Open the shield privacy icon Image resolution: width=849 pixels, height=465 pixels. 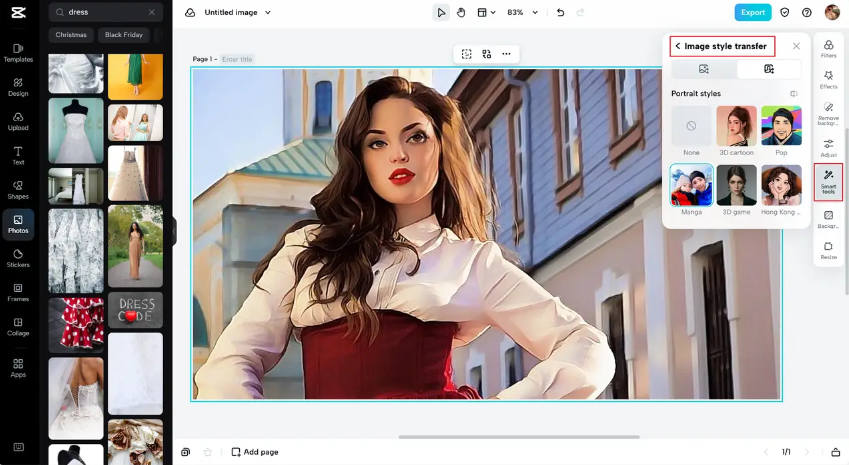[x=785, y=12]
